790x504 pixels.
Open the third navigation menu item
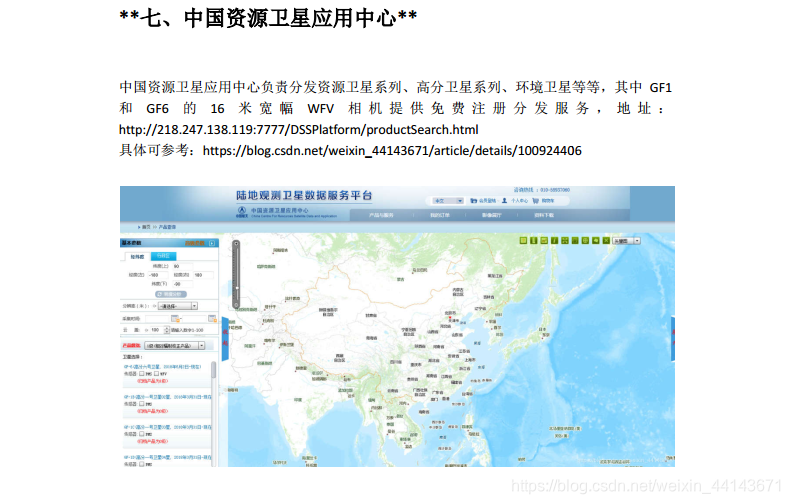pyautogui.click(x=492, y=215)
